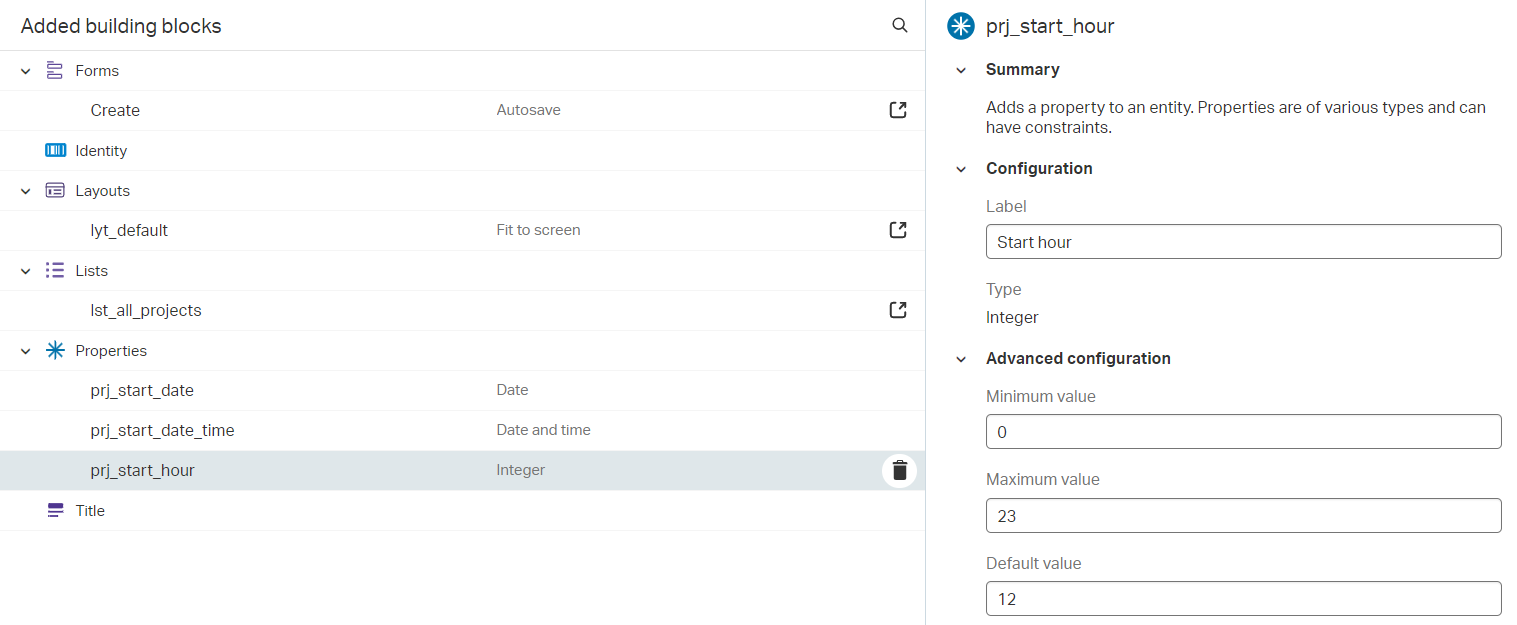Click the Title building block icon
Screen dimensions: 1517x625
click(x=55, y=511)
